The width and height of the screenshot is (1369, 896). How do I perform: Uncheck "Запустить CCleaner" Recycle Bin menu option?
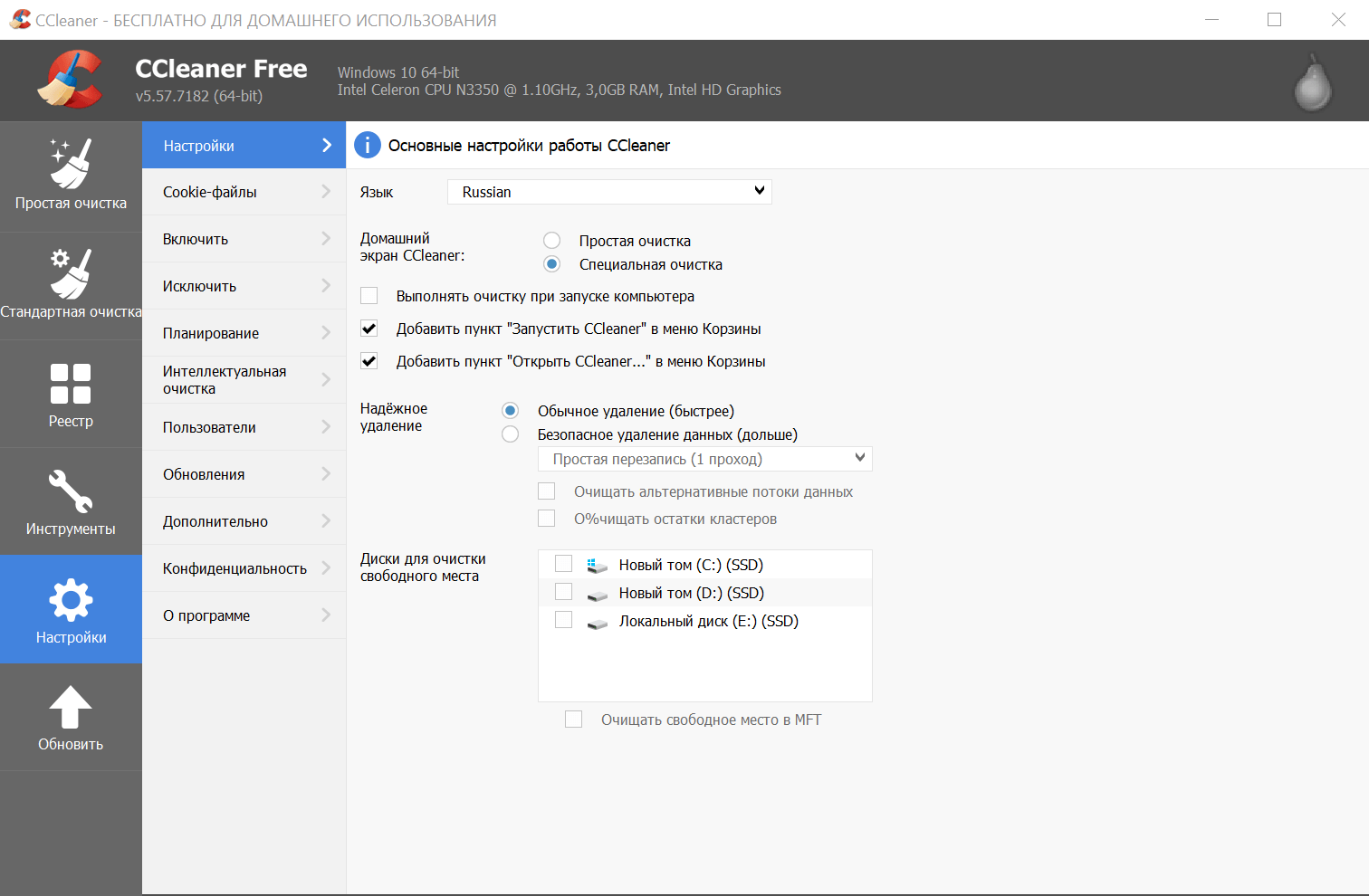(369, 329)
